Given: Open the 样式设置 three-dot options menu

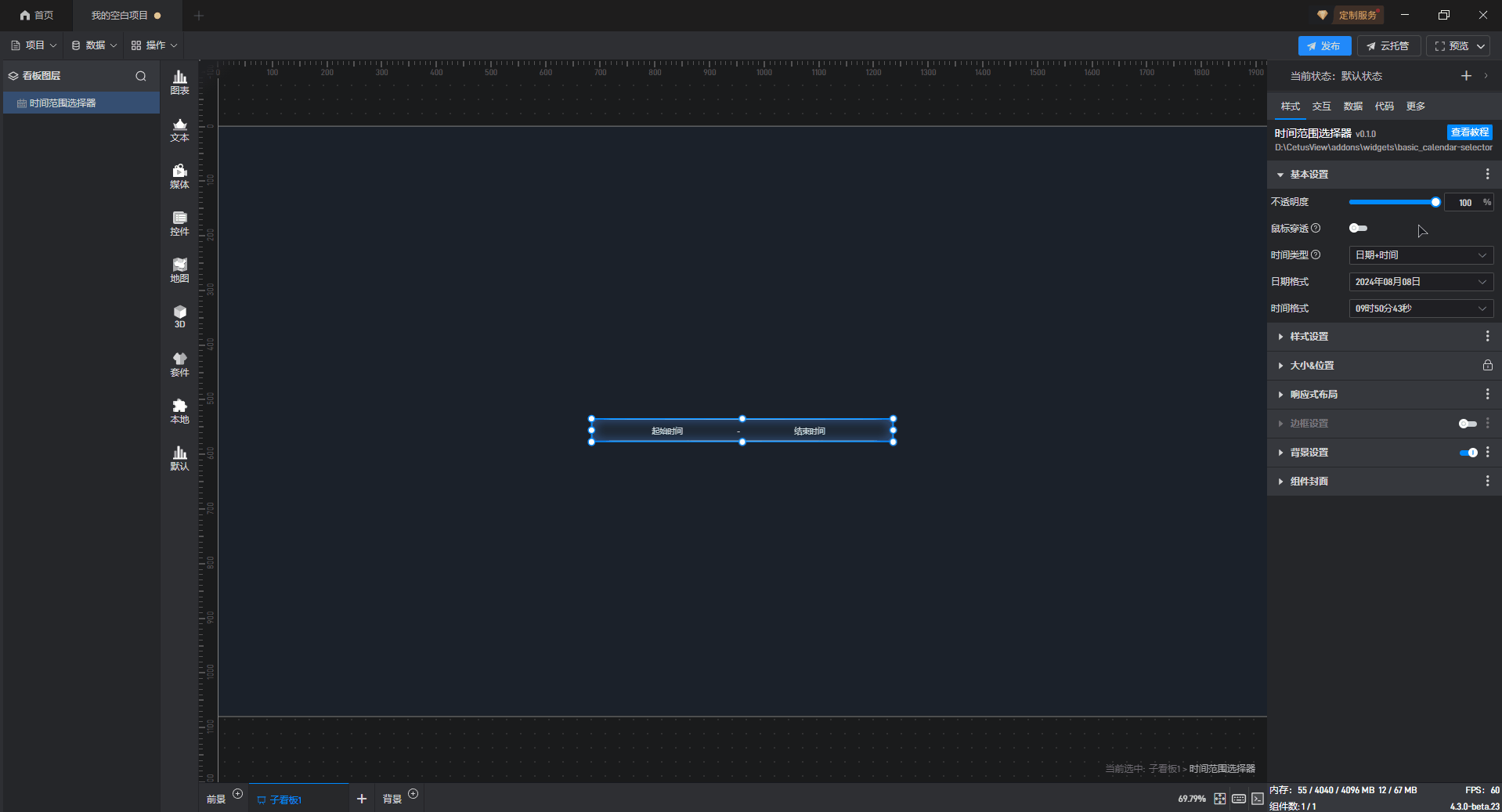Looking at the screenshot, I should tap(1487, 336).
